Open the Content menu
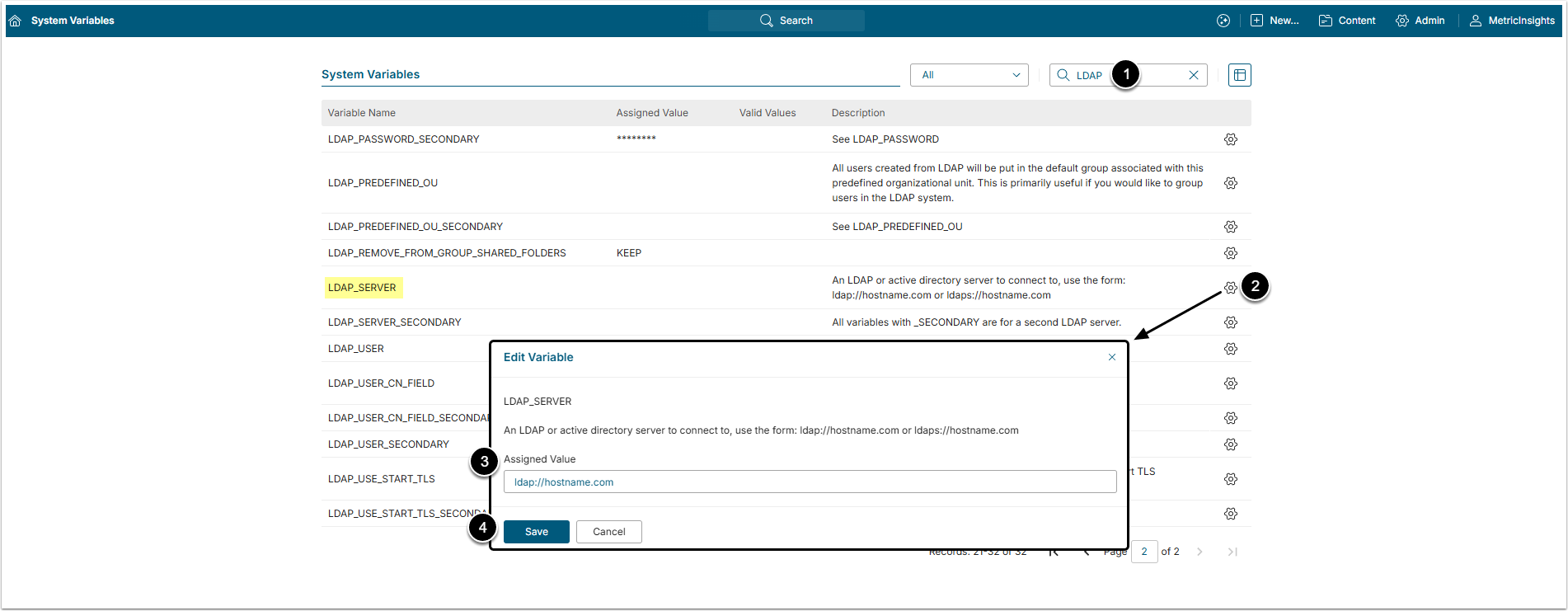The height and width of the screenshot is (611, 1568). (x=1347, y=21)
